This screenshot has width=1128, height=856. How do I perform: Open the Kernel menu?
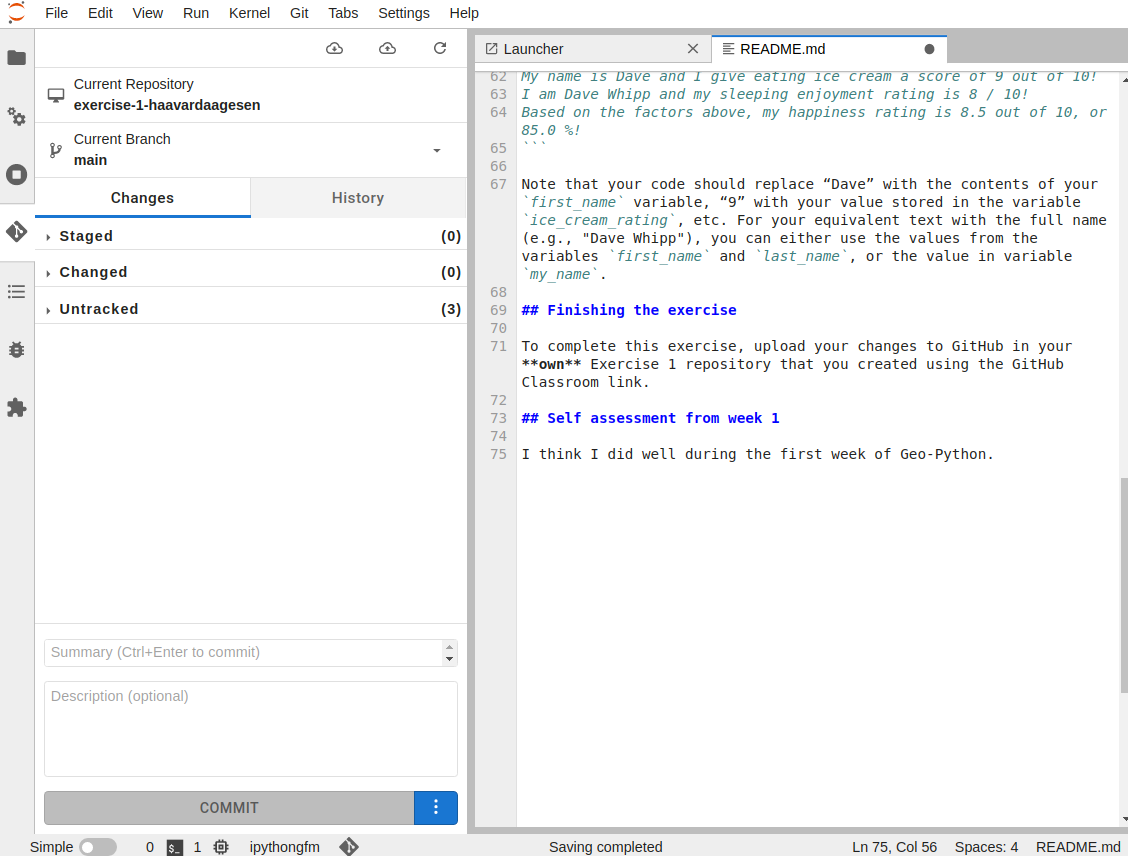click(x=249, y=13)
